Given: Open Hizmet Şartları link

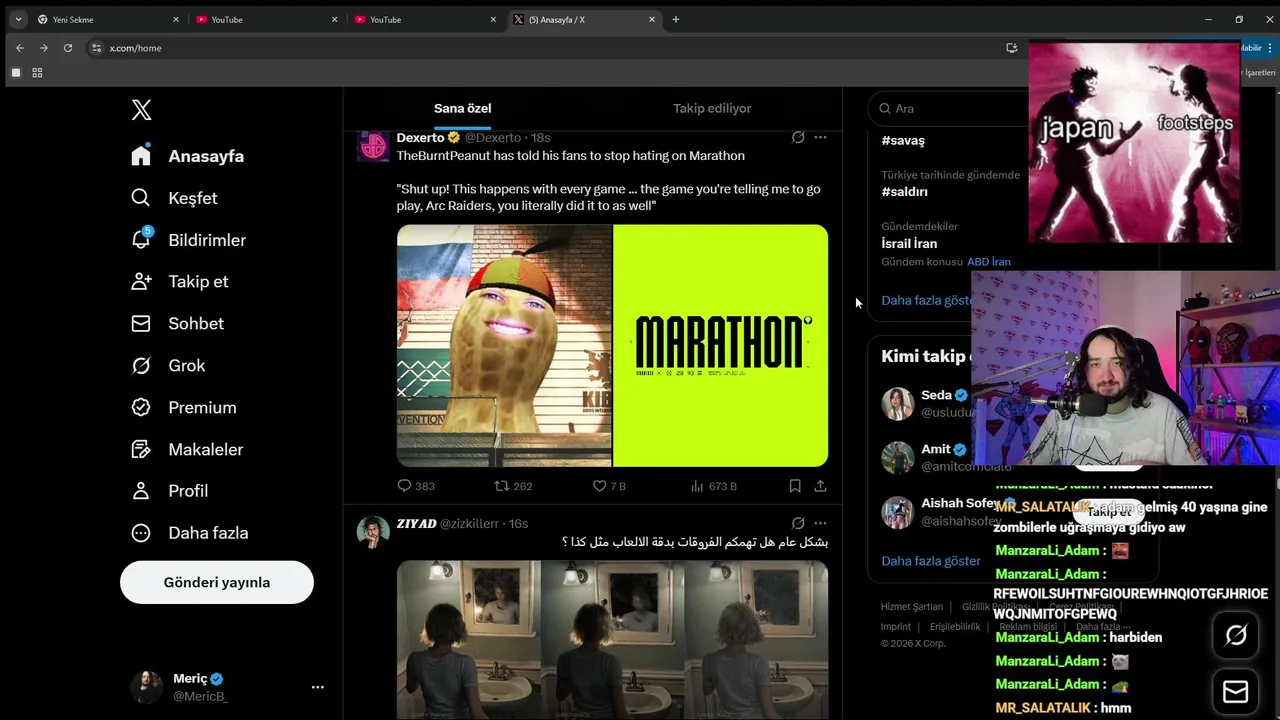Looking at the screenshot, I should 911,607.
